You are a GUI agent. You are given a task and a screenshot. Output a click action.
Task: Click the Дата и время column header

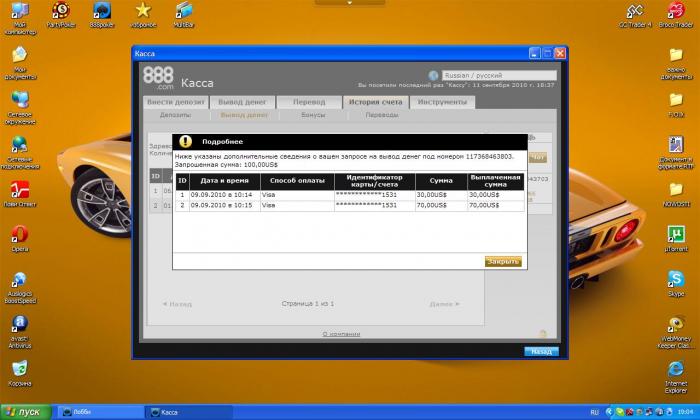click(225, 181)
